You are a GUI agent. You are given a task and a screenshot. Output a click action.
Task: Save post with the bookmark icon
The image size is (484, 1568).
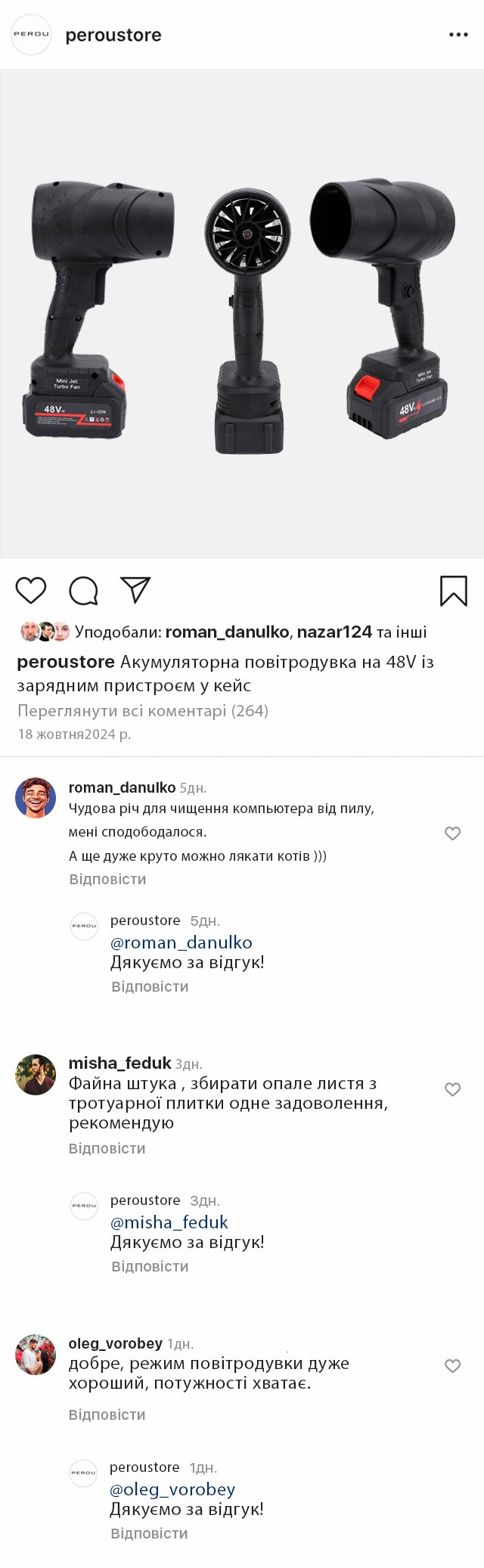[454, 591]
